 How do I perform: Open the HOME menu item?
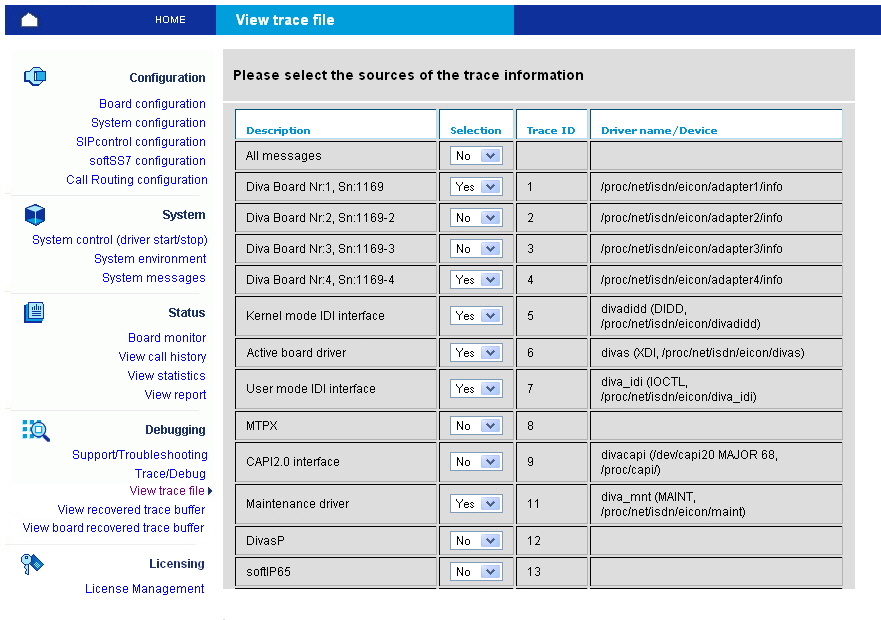click(170, 20)
